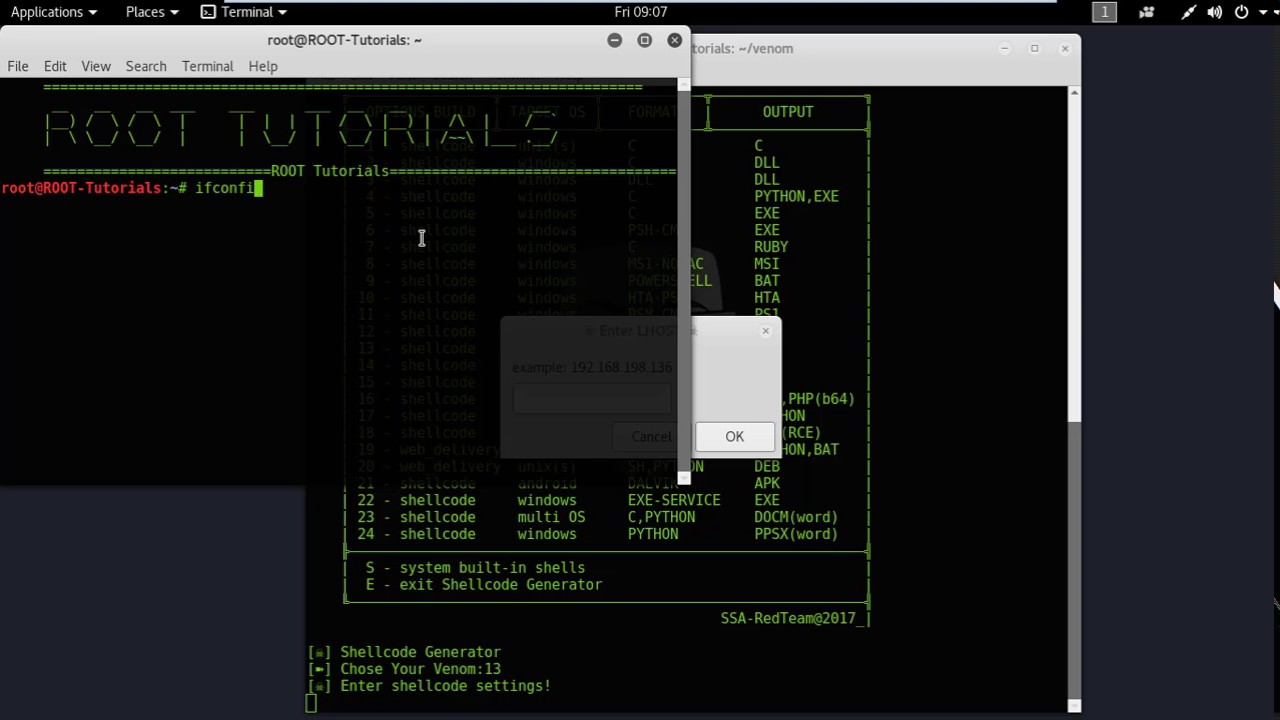Viewport: 1280px width, 720px height.
Task: Click the power icon in top panel
Action: coord(1241,12)
